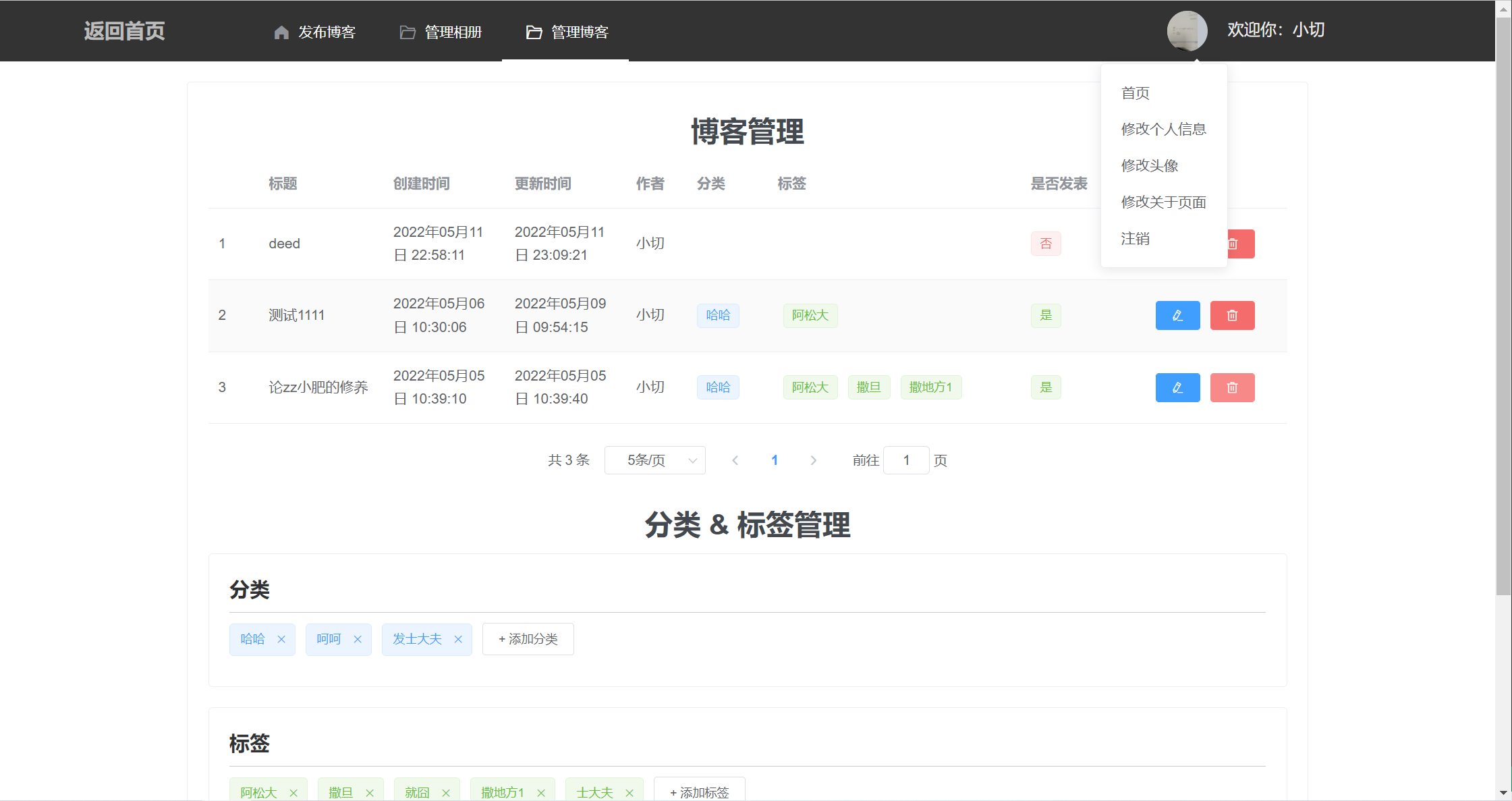Click the folder icon beside 管理博客

(534, 32)
